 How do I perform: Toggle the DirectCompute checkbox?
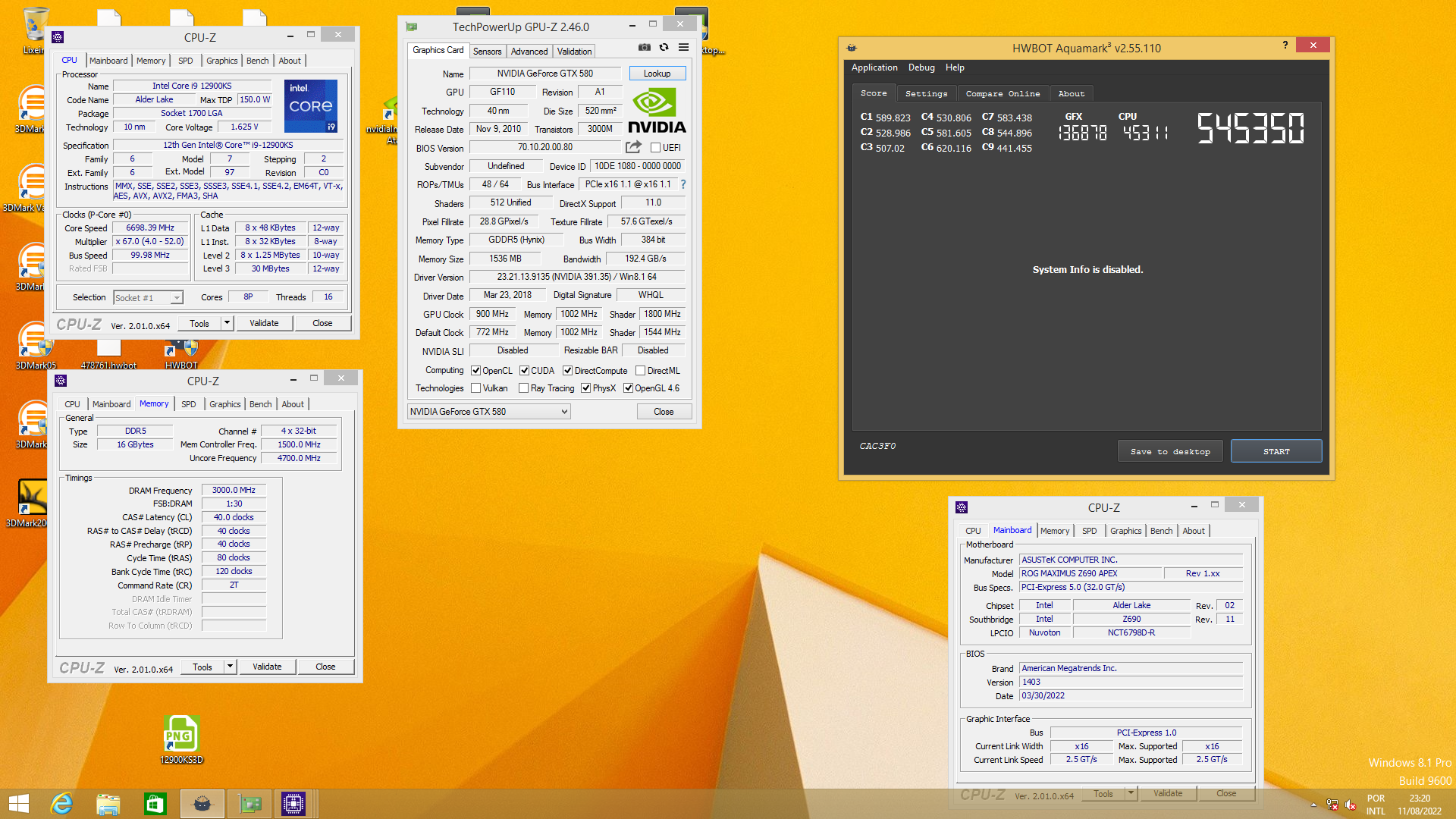coord(568,371)
